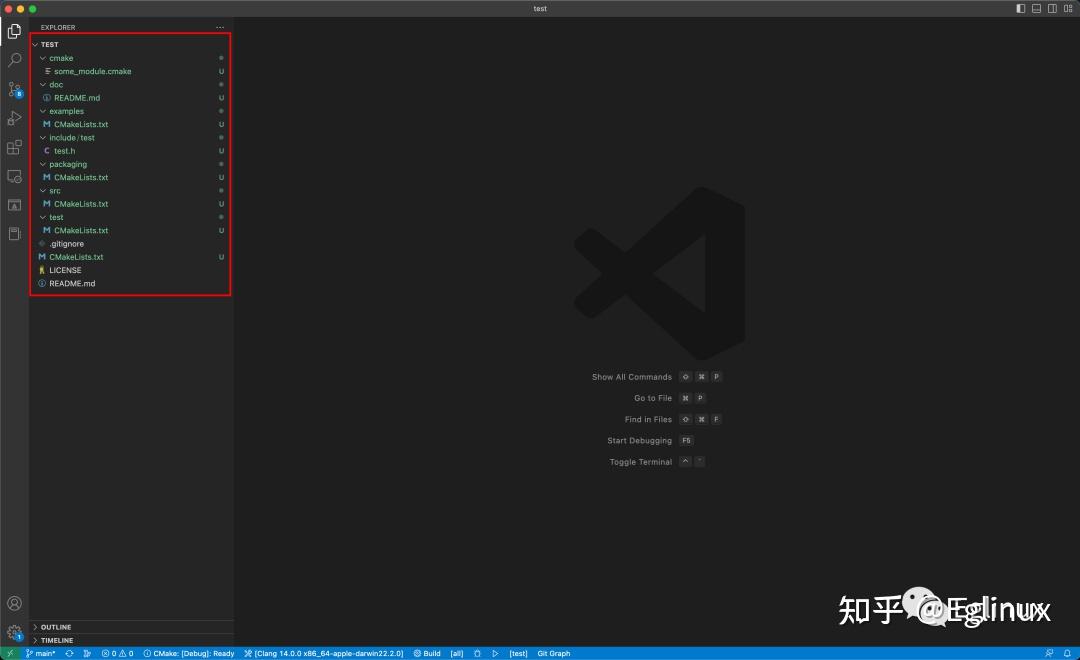Screen dimensions: 1080x660
Task: Open the Run and Debug view
Action: pyautogui.click(x=14, y=118)
